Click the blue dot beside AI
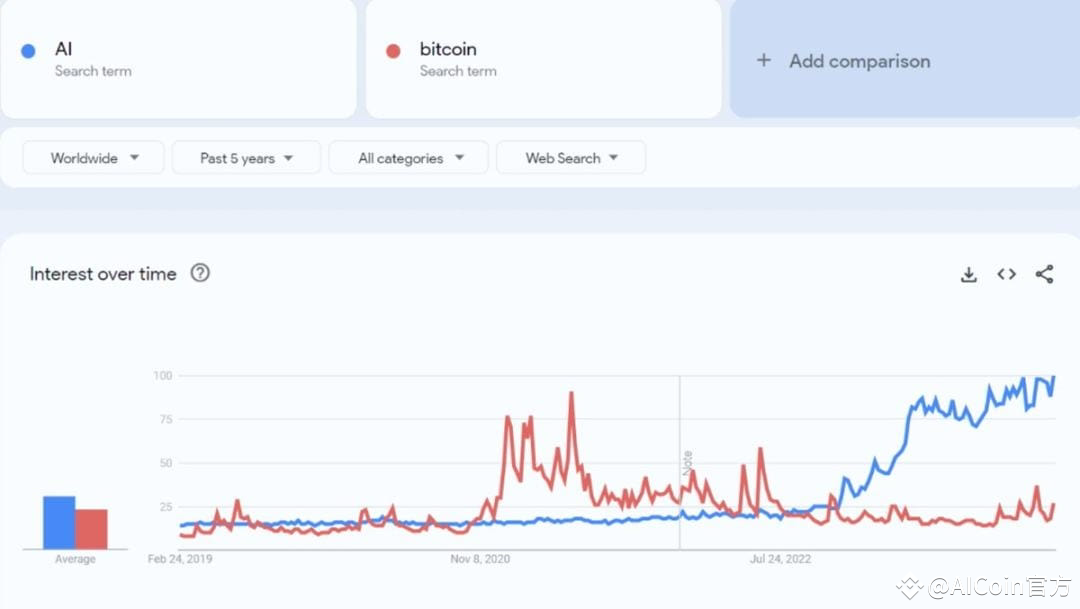Viewport: 1080px width, 609px height. [28, 51]
